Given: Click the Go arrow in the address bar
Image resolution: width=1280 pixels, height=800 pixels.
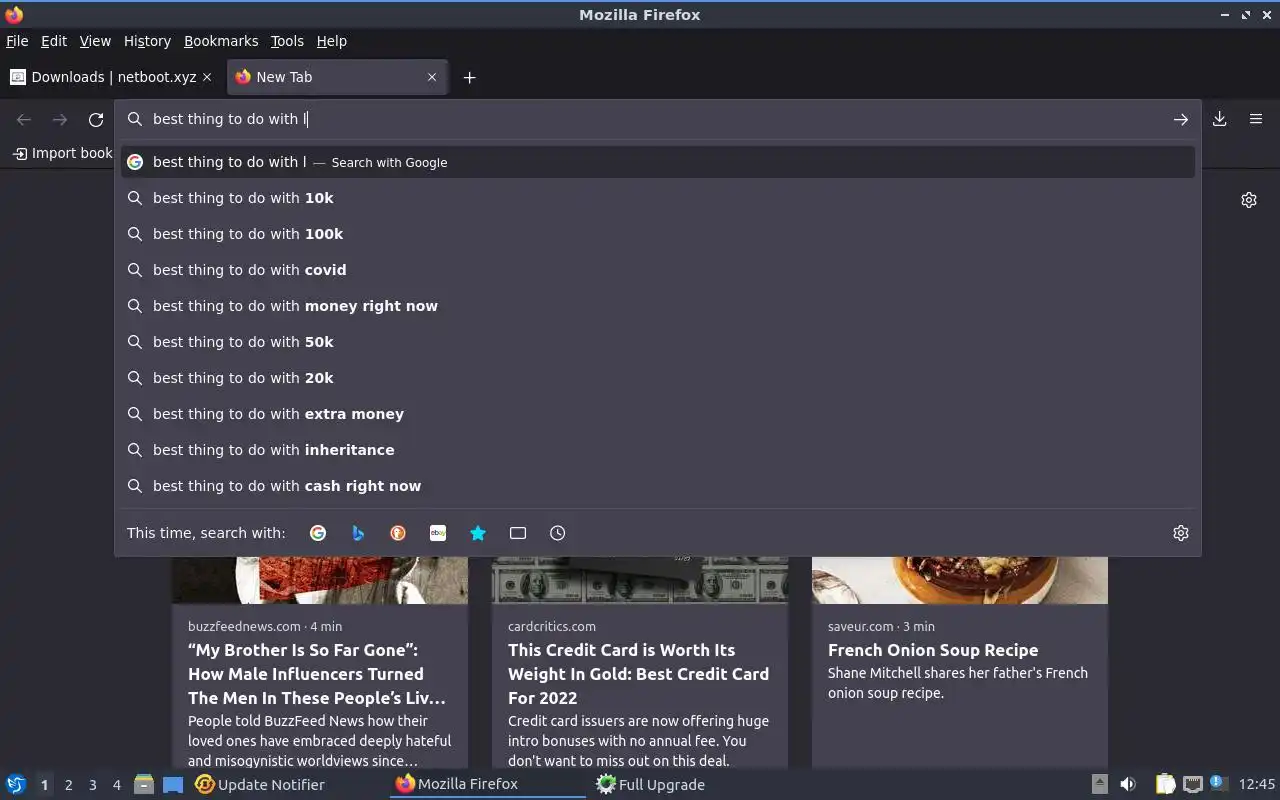Looking at the screenshot, I should tap(1181, 119).
